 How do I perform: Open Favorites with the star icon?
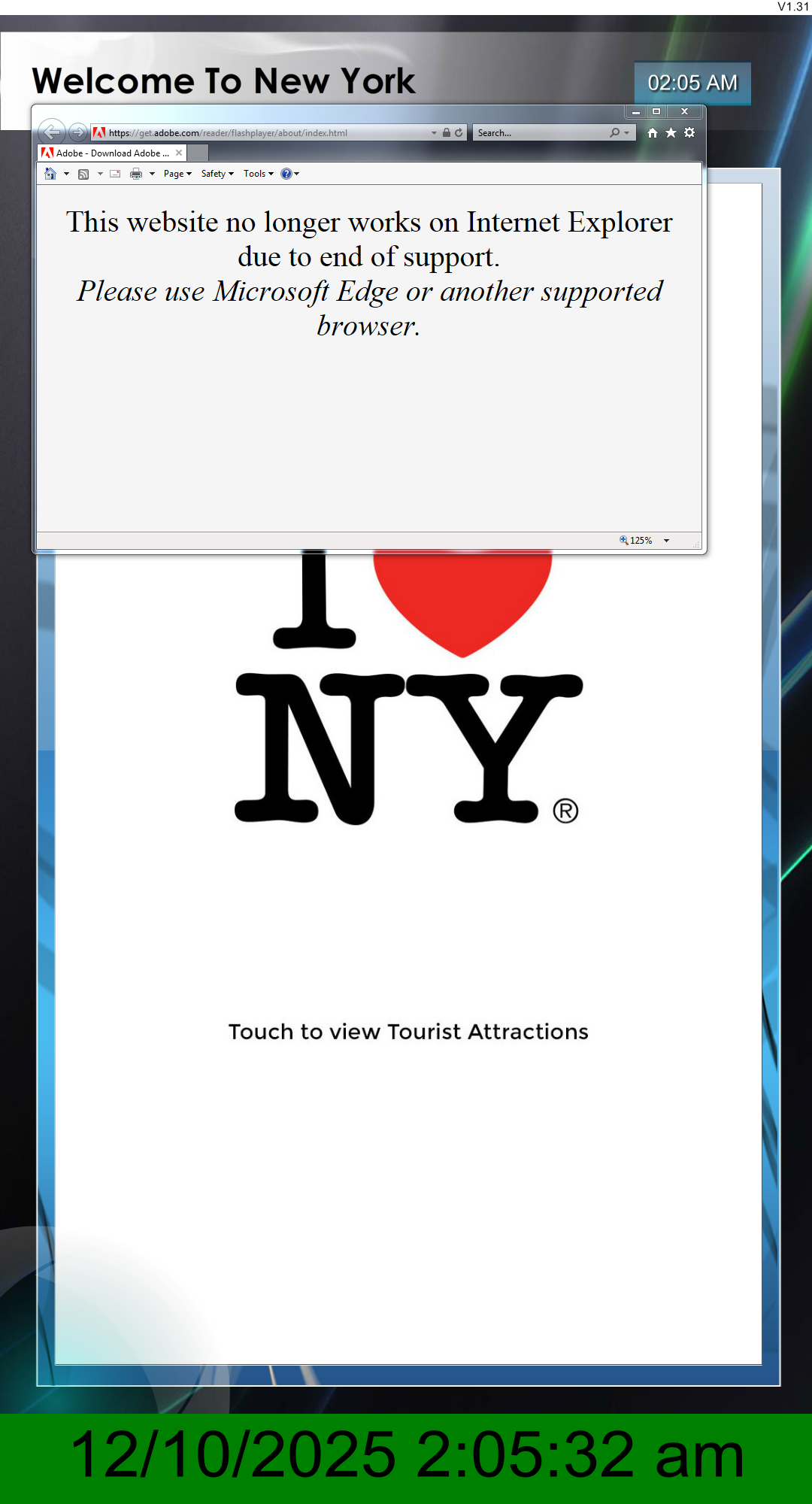(671, 132)
